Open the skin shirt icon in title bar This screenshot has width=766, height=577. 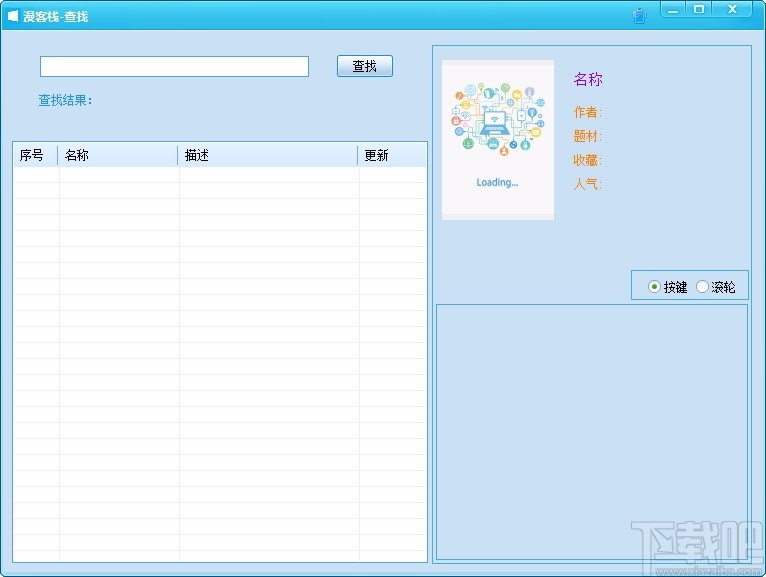click(x=639, y=16)
